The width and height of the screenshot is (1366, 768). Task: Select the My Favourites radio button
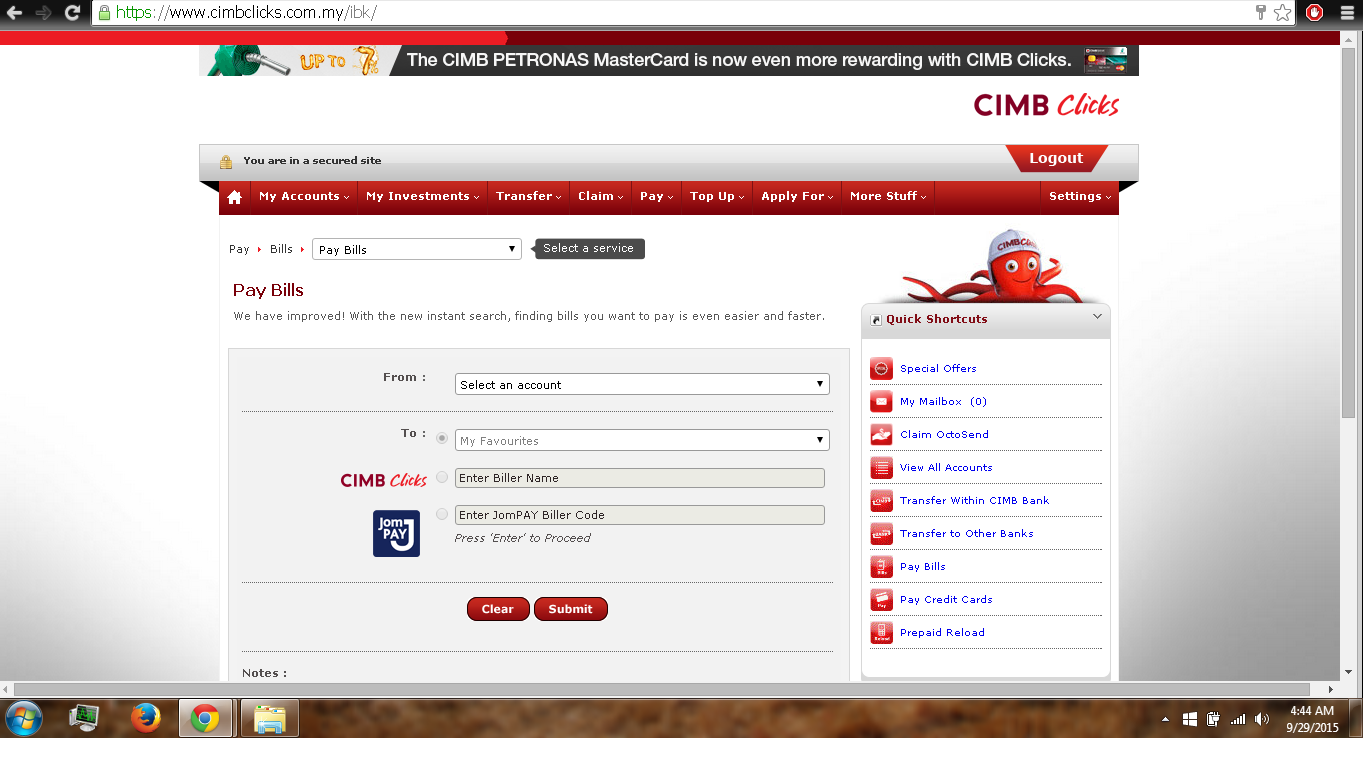tap(442, 438)
